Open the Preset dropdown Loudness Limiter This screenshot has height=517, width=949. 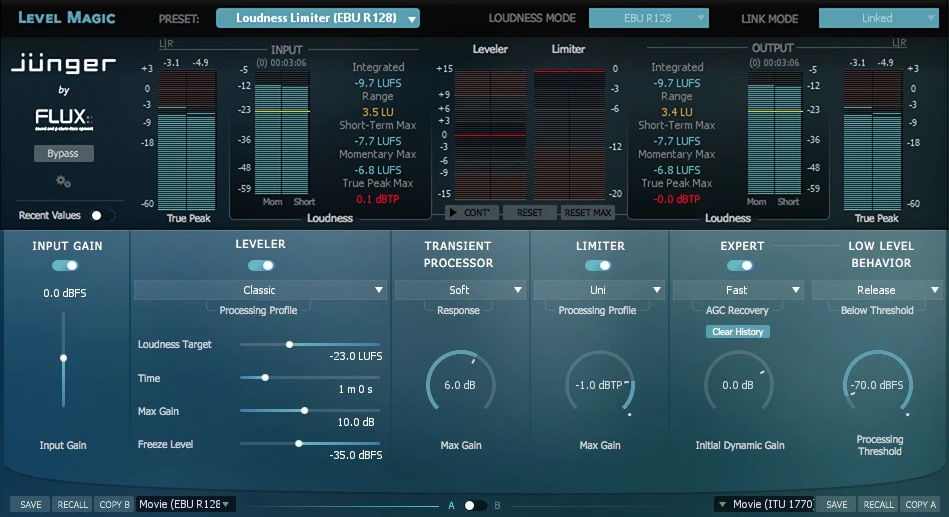point(318,18)
